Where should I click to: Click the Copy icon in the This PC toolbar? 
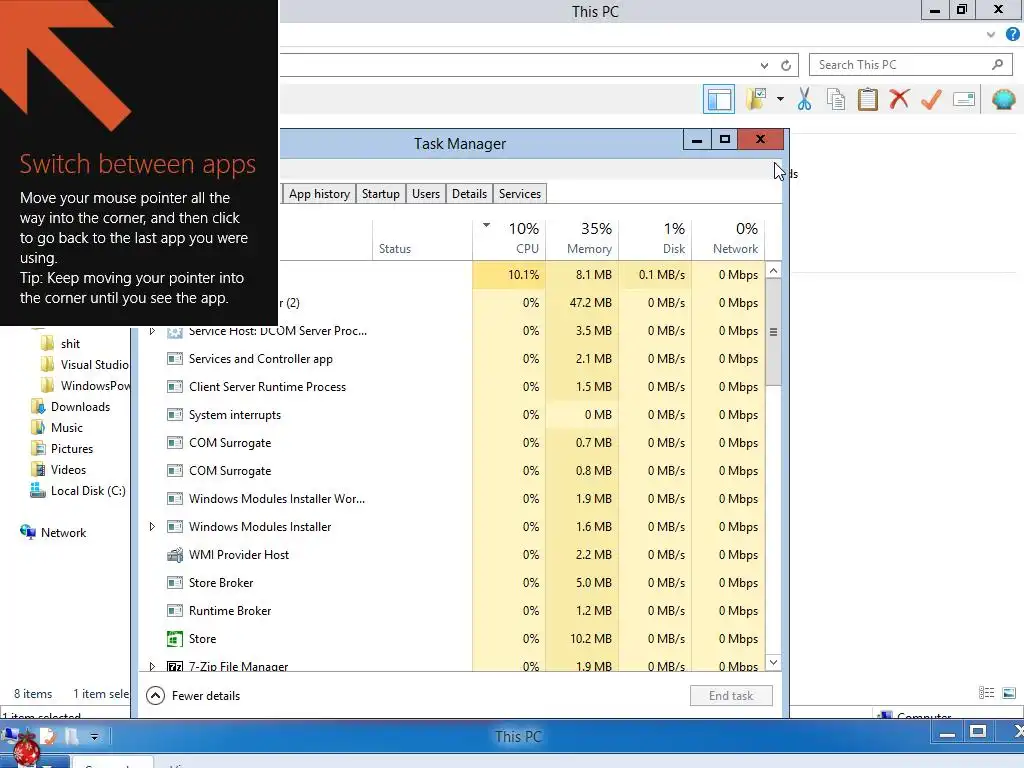[x=836, y=99]
